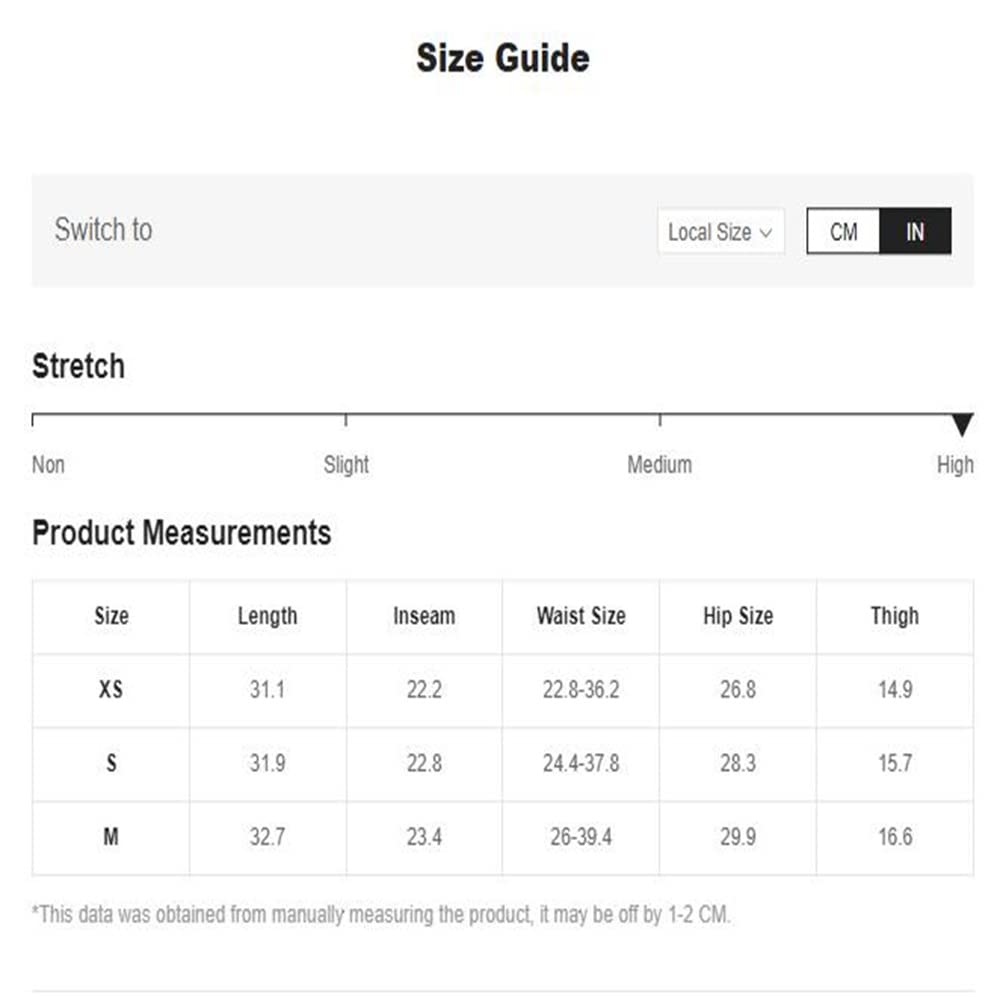Click the Inseam column header
Image resolution: width=1000 pixels, height=1000 pixels.
pyautogui.click(x=425, y=616)
